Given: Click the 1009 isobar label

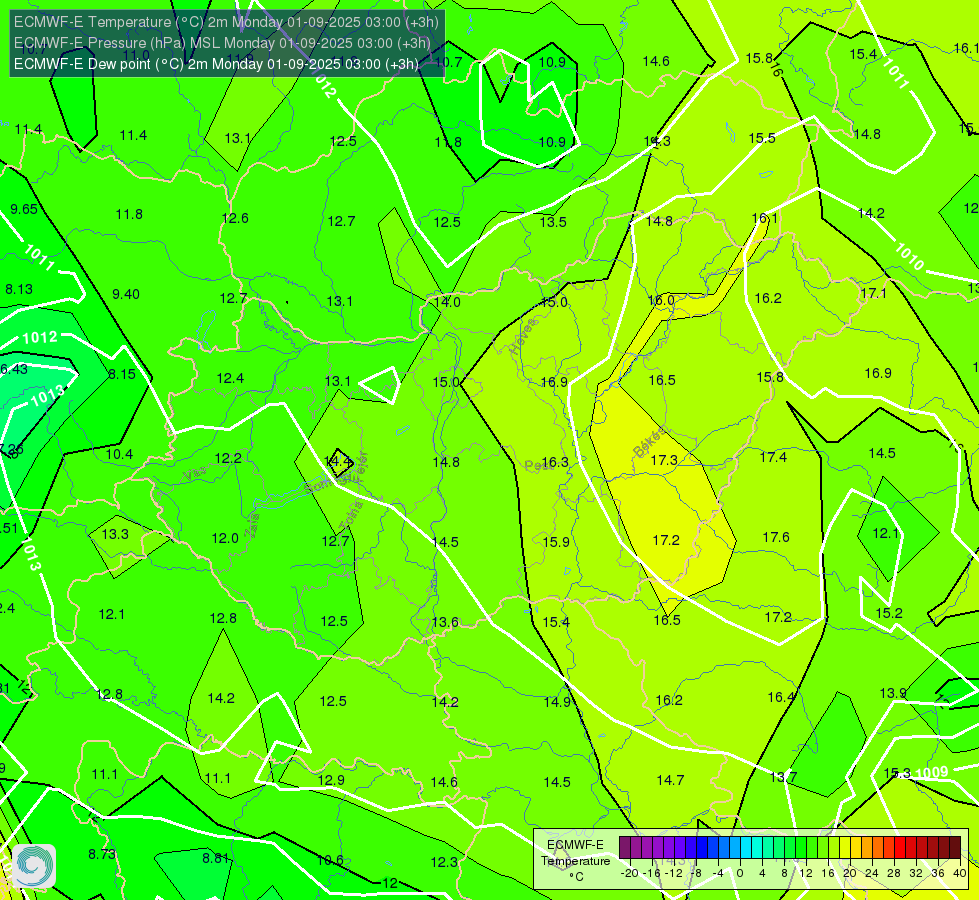Looking at the screenshot, I should (932, 773).
